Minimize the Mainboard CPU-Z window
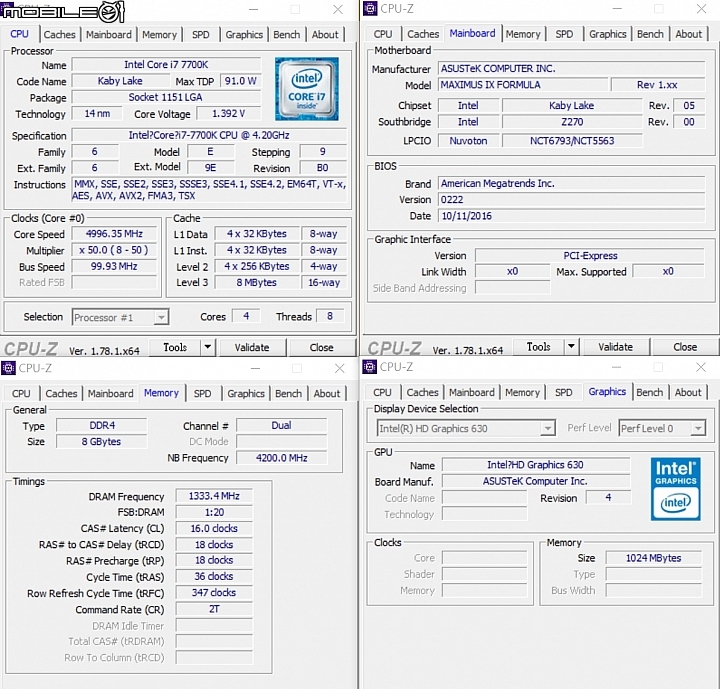 coord(616,9)
